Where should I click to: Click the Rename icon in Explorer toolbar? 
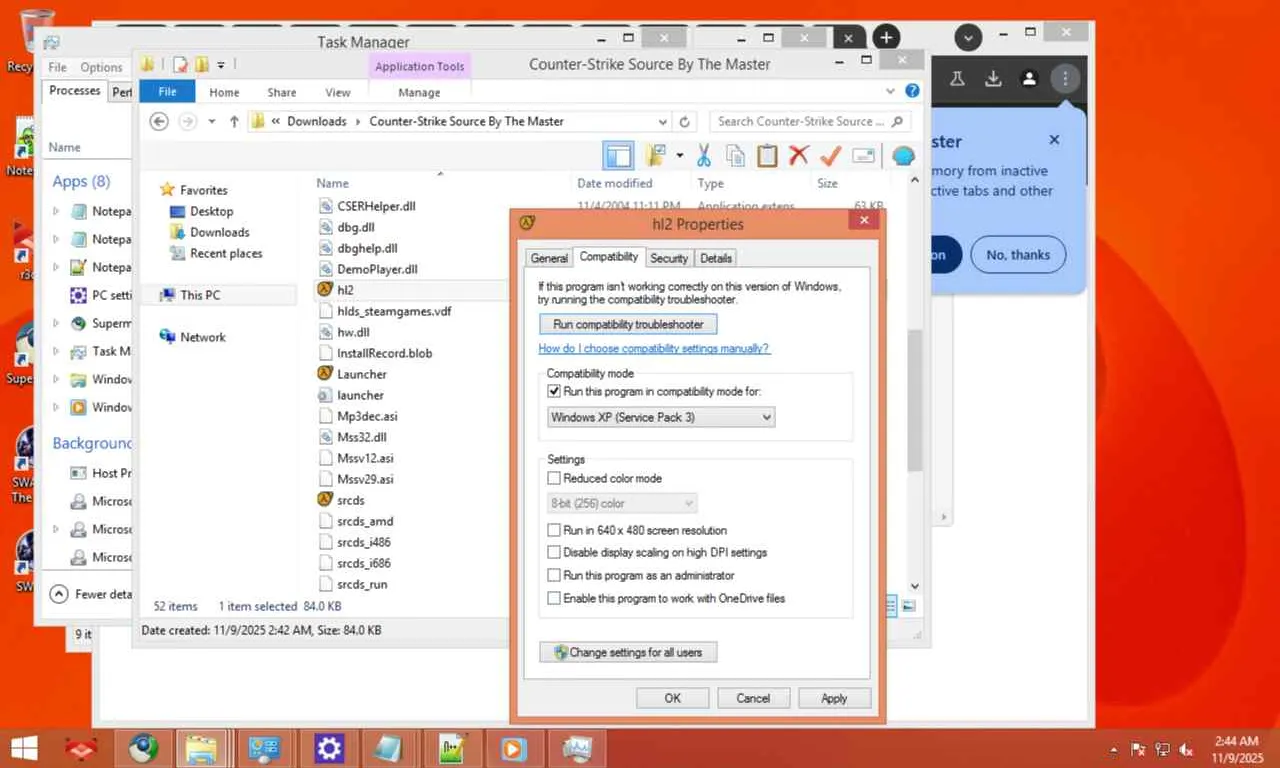point(863,155)
